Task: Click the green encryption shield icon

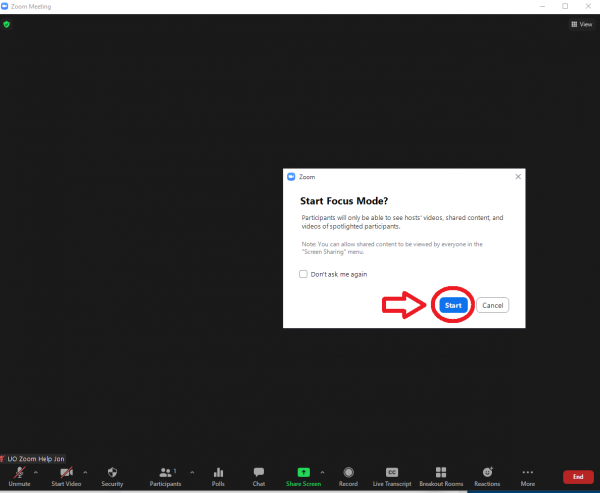Action: (7, 24)
